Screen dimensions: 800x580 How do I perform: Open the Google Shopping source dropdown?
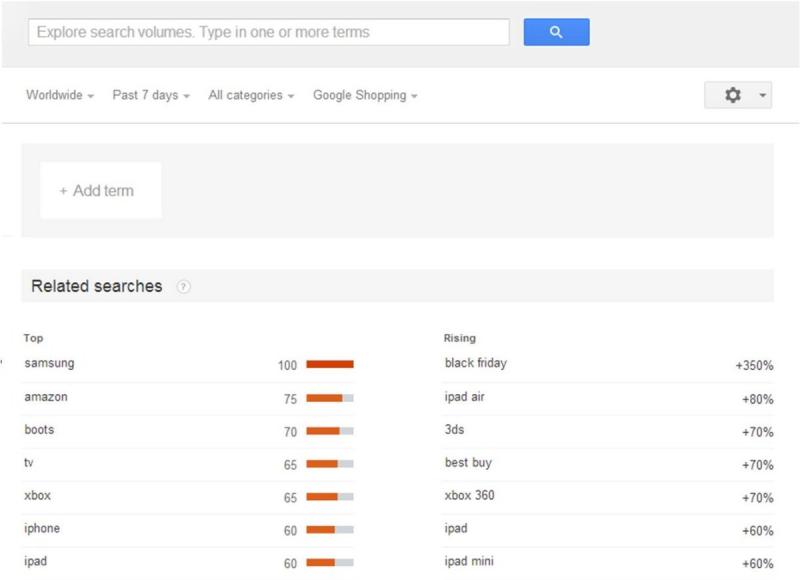pos(365,95)
